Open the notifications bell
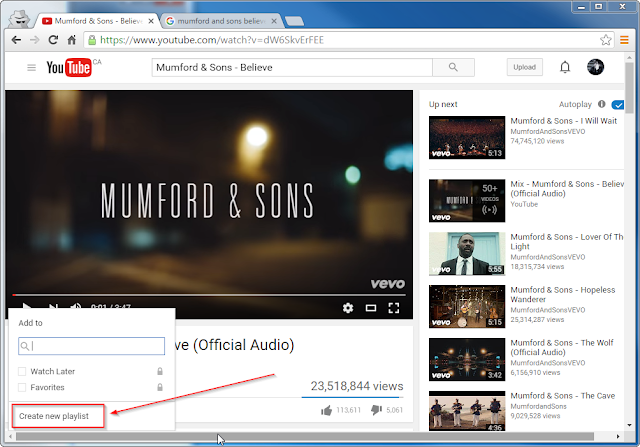This screenshot has height=447, width=640. (x=564, y=67)
